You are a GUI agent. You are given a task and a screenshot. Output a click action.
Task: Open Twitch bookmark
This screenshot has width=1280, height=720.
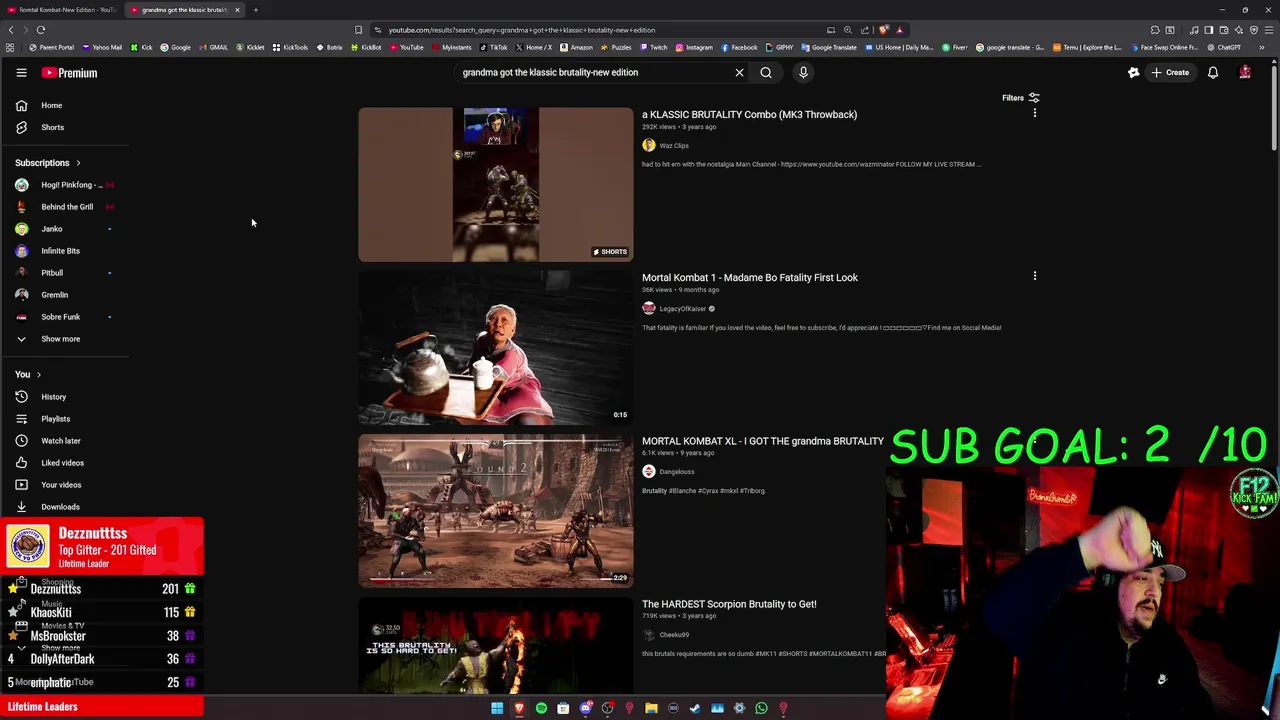point(653,47)
